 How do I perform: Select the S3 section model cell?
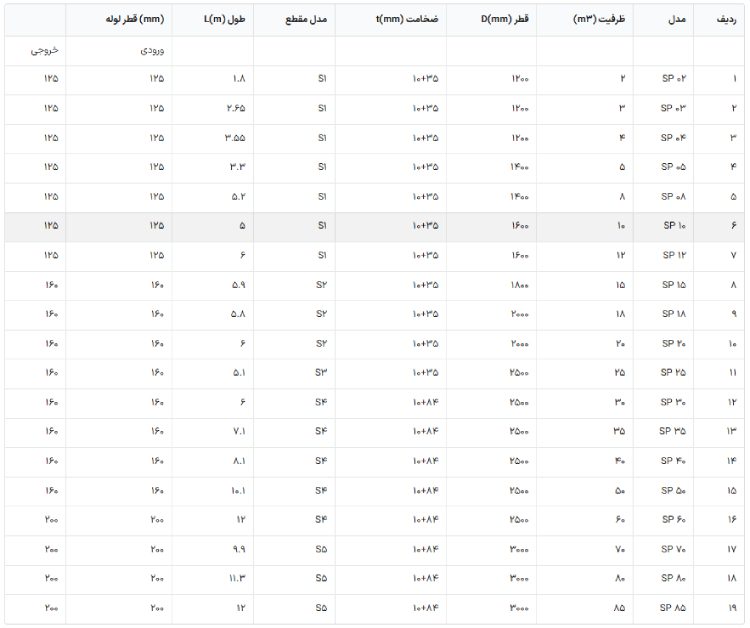point(294,373)
